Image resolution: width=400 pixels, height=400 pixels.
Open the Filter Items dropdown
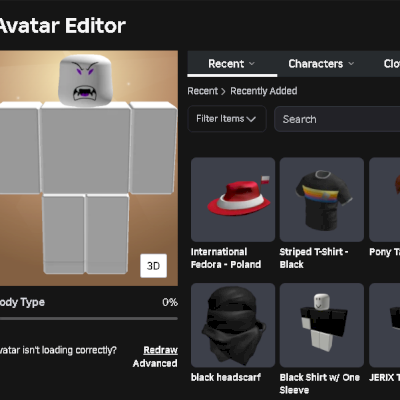(x=227, y=119)
